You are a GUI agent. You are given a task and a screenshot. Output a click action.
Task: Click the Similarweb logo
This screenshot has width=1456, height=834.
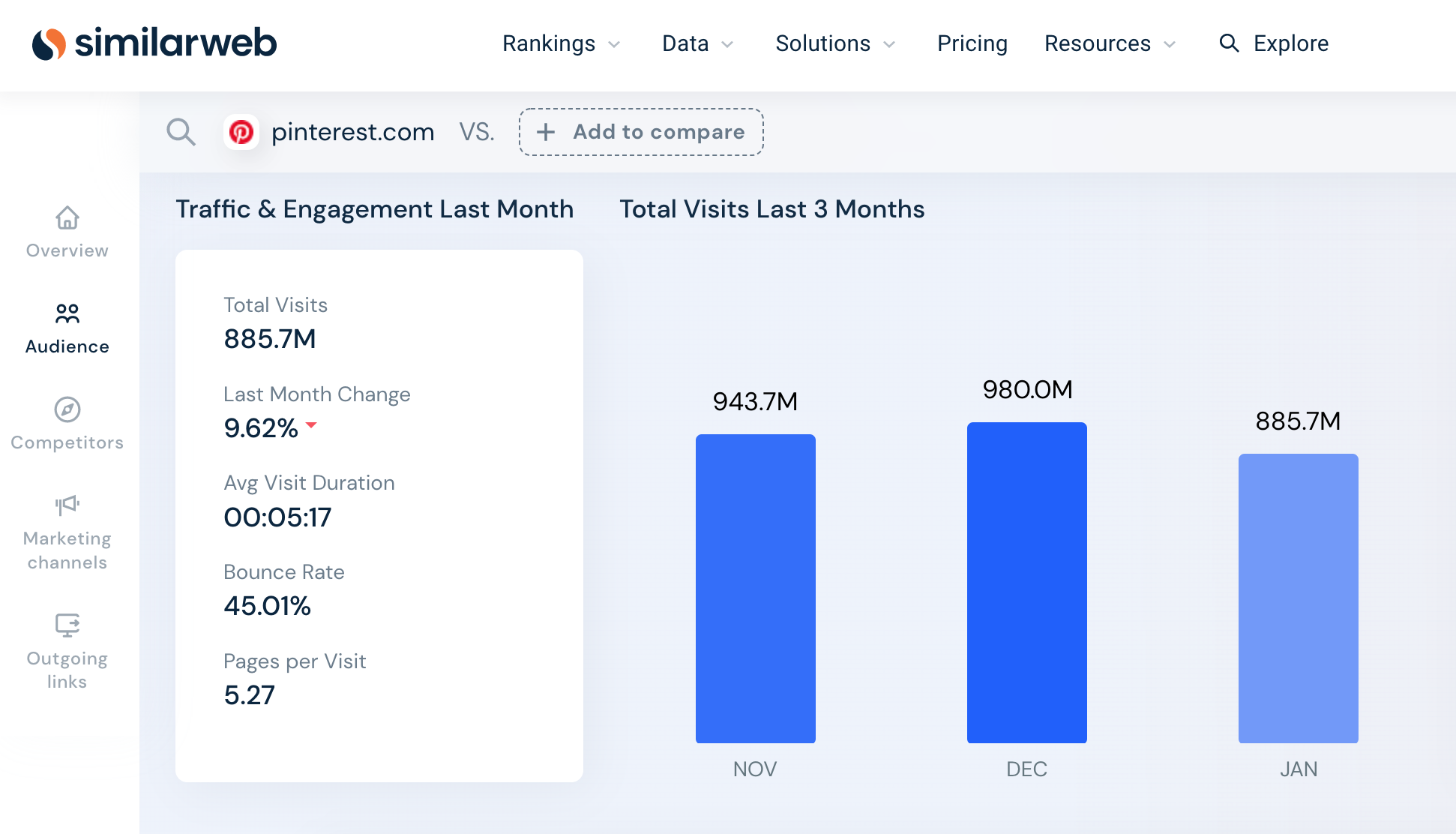click(154, 43)
